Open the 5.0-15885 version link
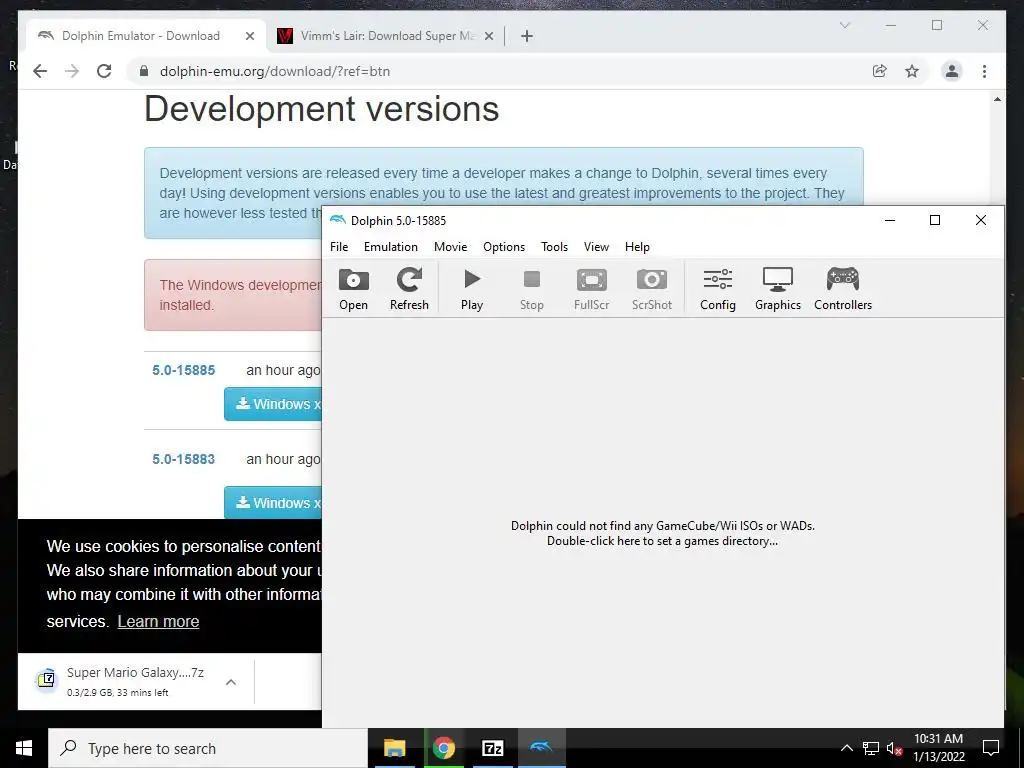 (184, 370)
